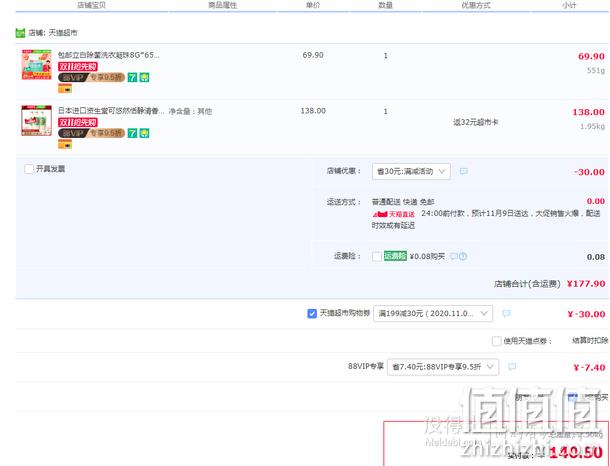Open the 天猫超市 shop name link
The height and width of the screenshot is (466, 610).
click(x=63, y=33)
